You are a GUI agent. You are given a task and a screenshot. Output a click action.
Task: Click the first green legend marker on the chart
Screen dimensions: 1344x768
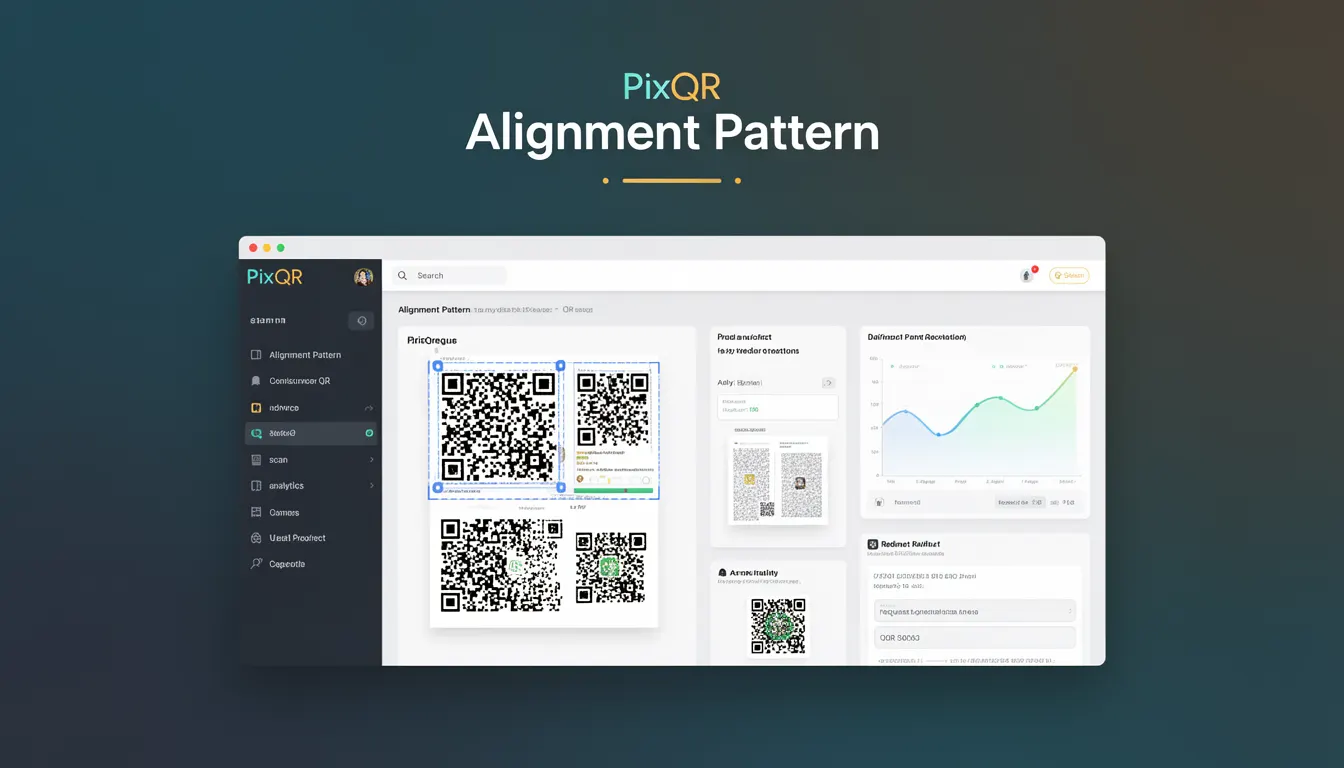pyautogui.click(x=891, y=366)
